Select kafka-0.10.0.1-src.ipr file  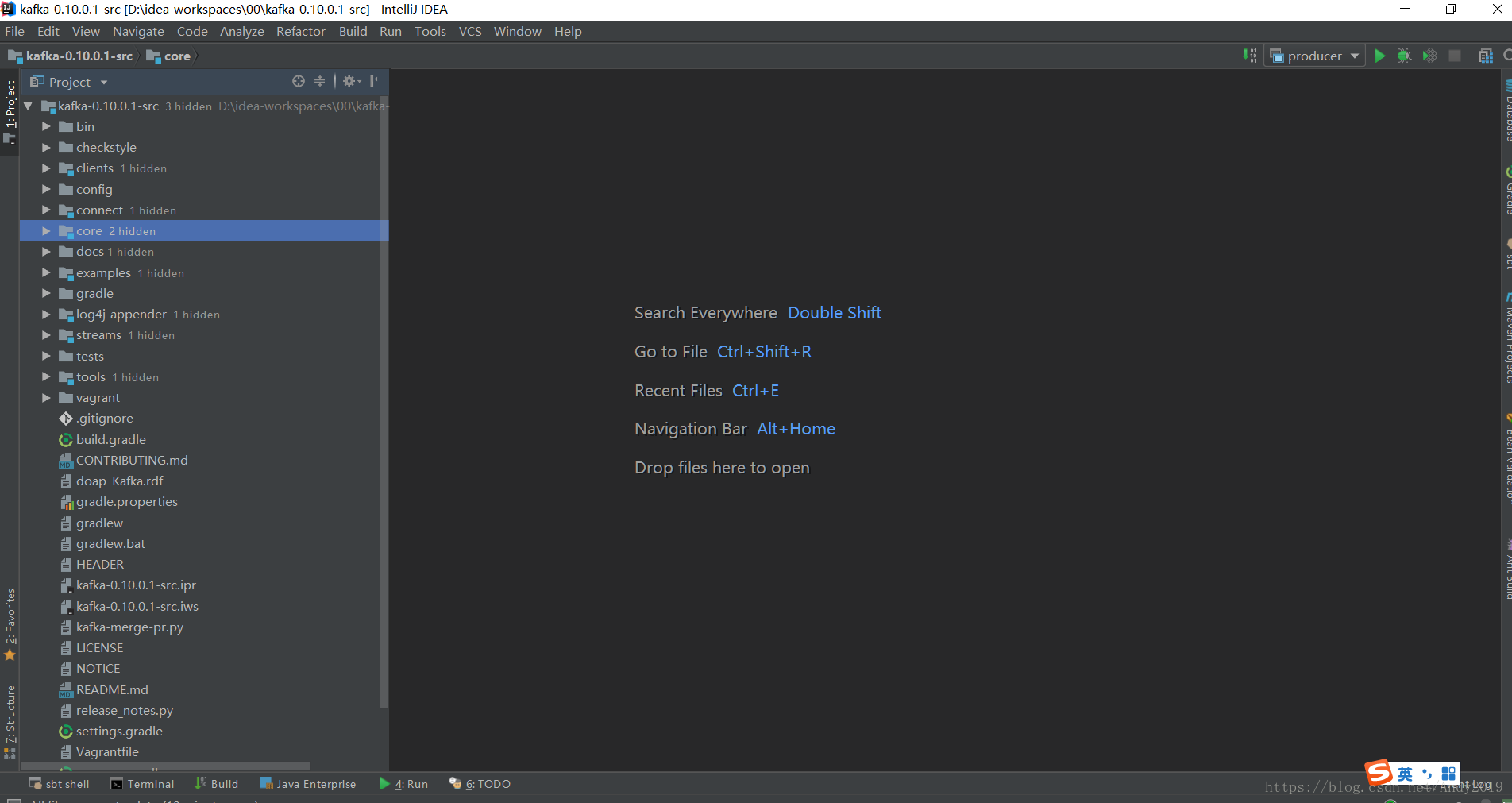click(136, 585)
